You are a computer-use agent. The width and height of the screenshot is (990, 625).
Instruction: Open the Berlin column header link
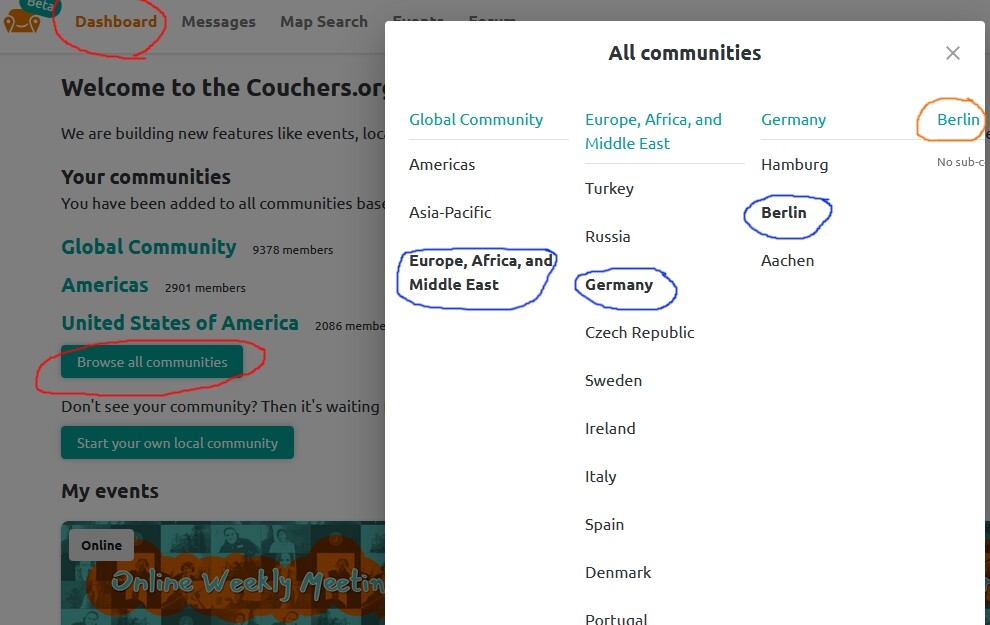(958, 119)
